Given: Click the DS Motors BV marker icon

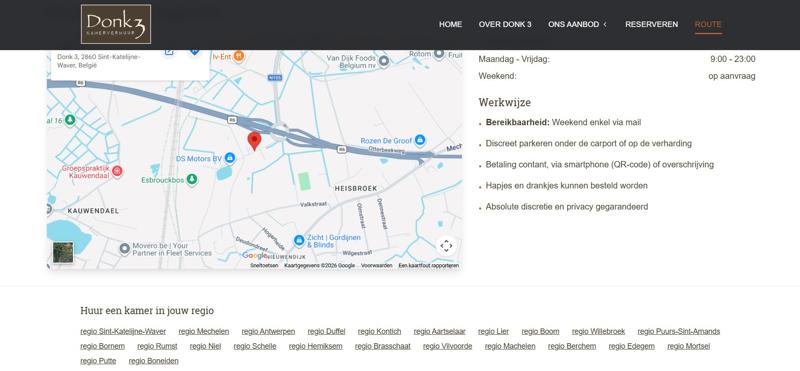Looking at the screenshot, I should point(230,158).
